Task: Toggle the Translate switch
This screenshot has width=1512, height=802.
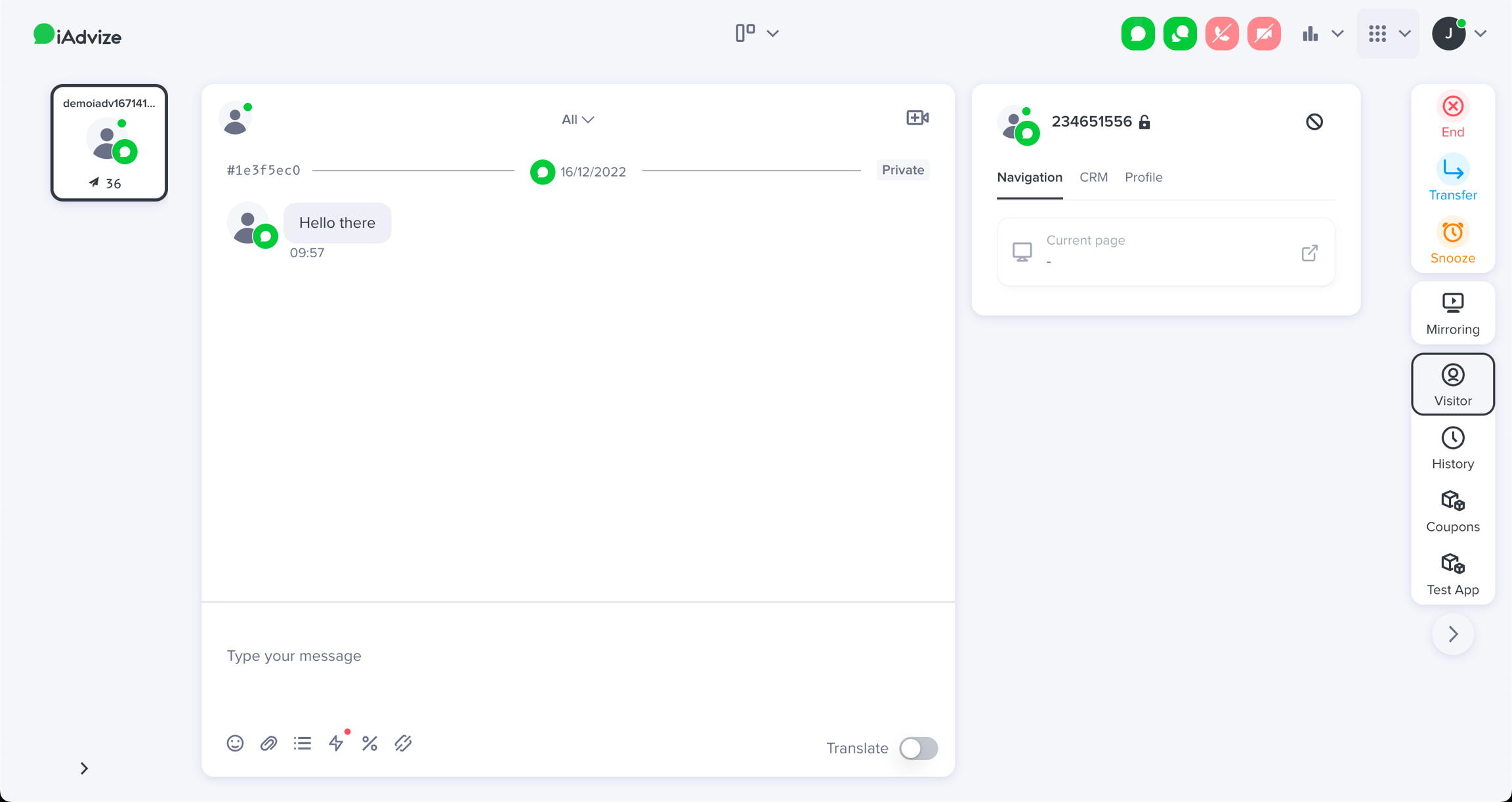Action: pos(918,748)
